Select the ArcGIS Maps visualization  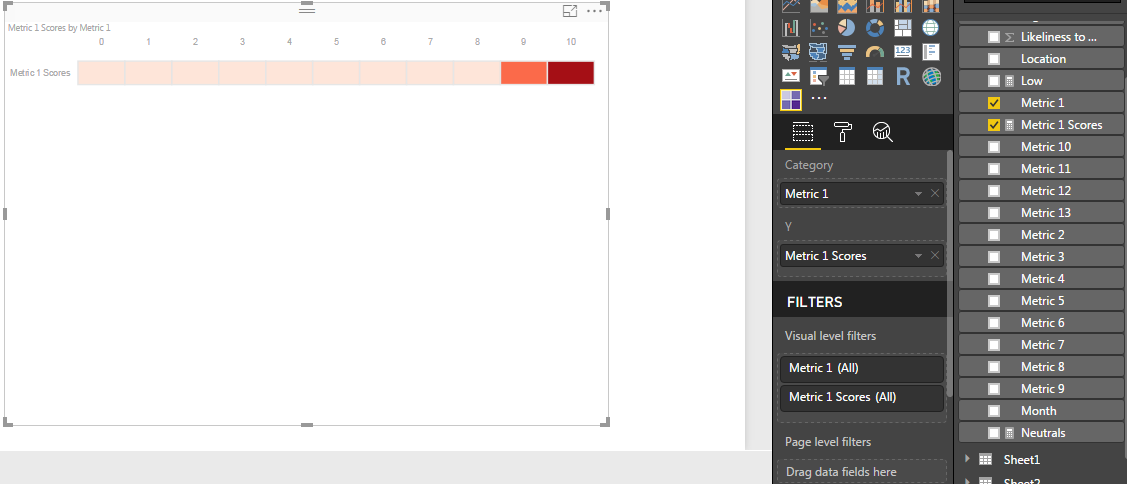(931, 76)
